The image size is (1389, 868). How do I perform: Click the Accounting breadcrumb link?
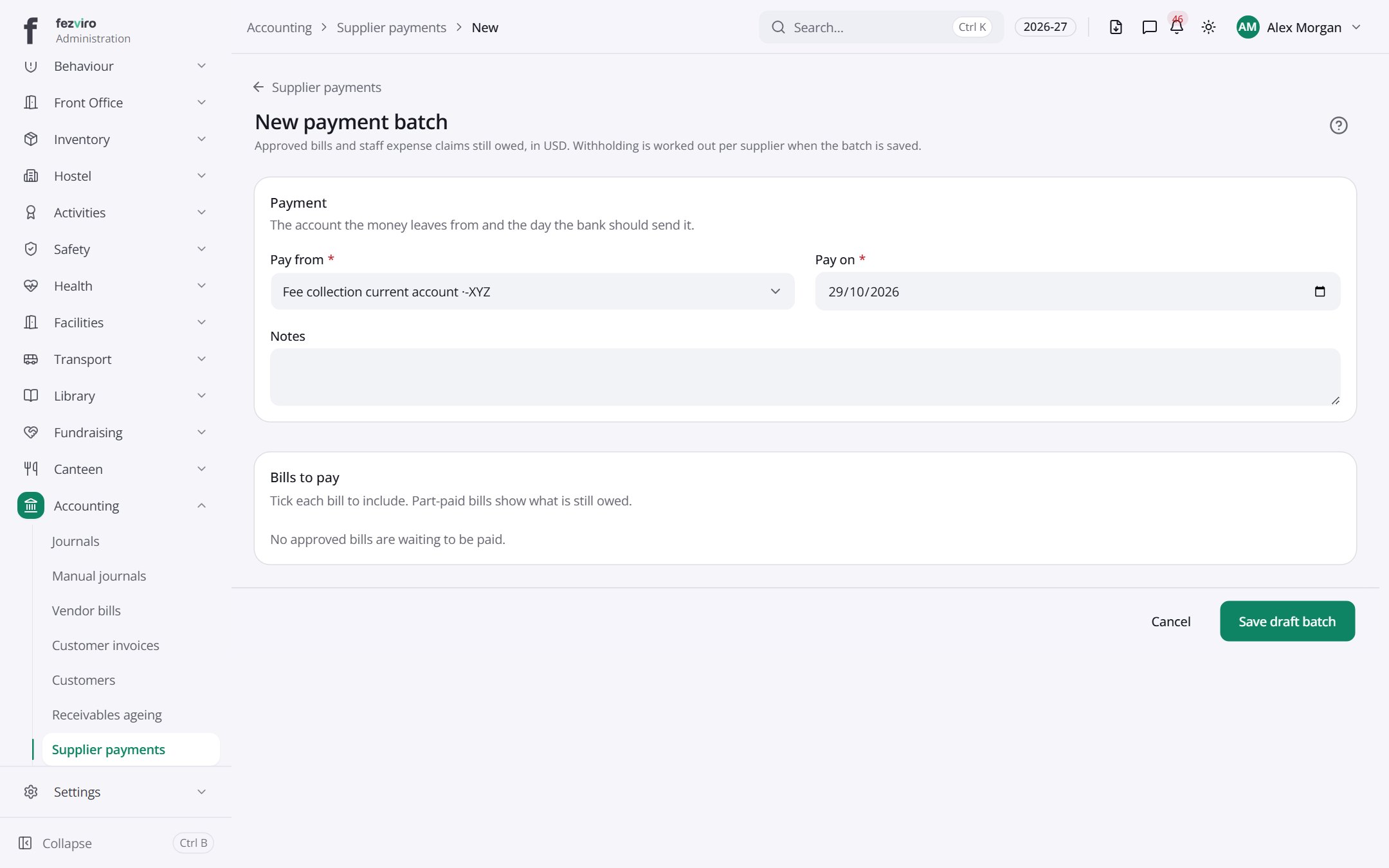tap(279, 28)
